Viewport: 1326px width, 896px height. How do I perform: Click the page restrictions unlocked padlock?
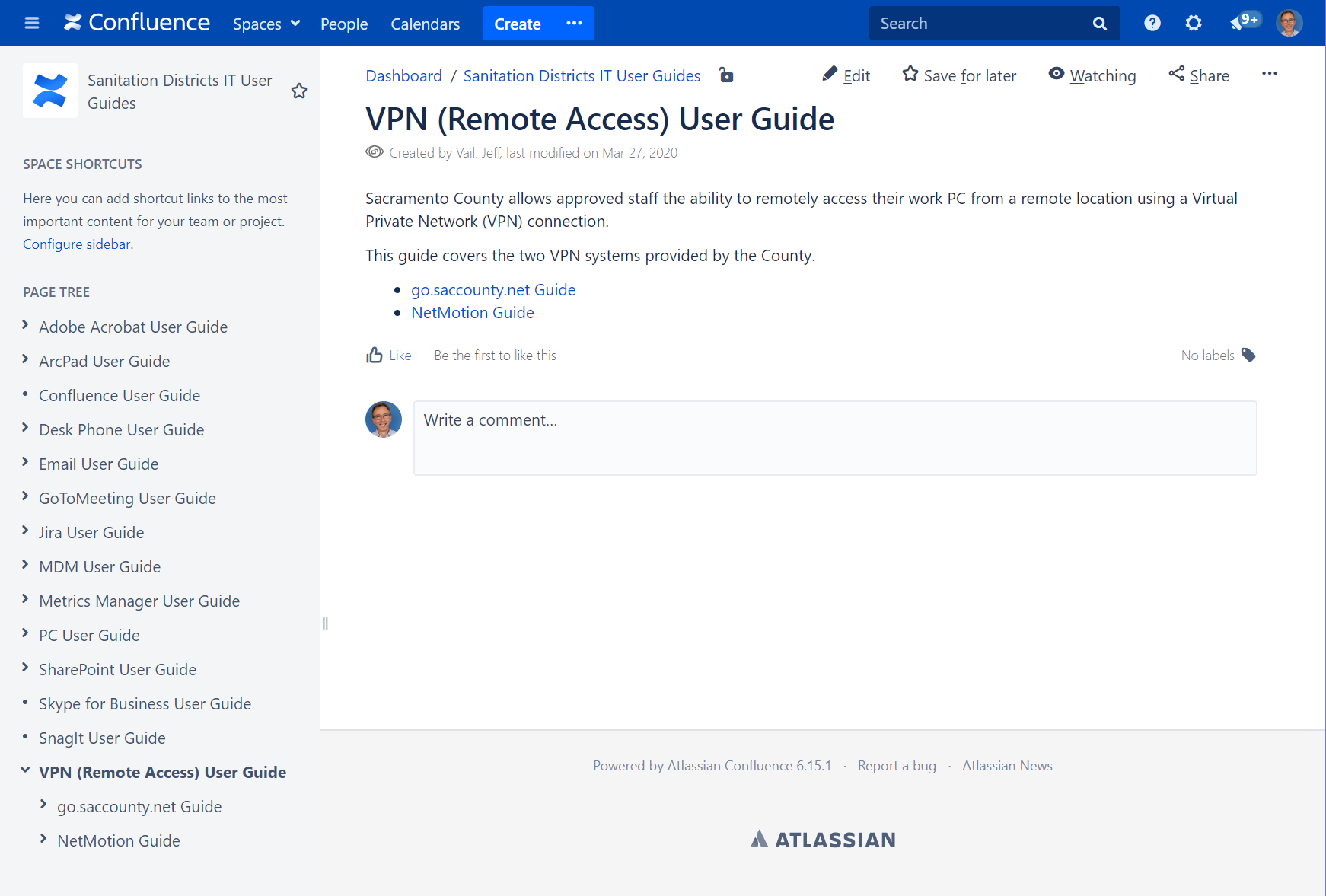pos(726,75)
